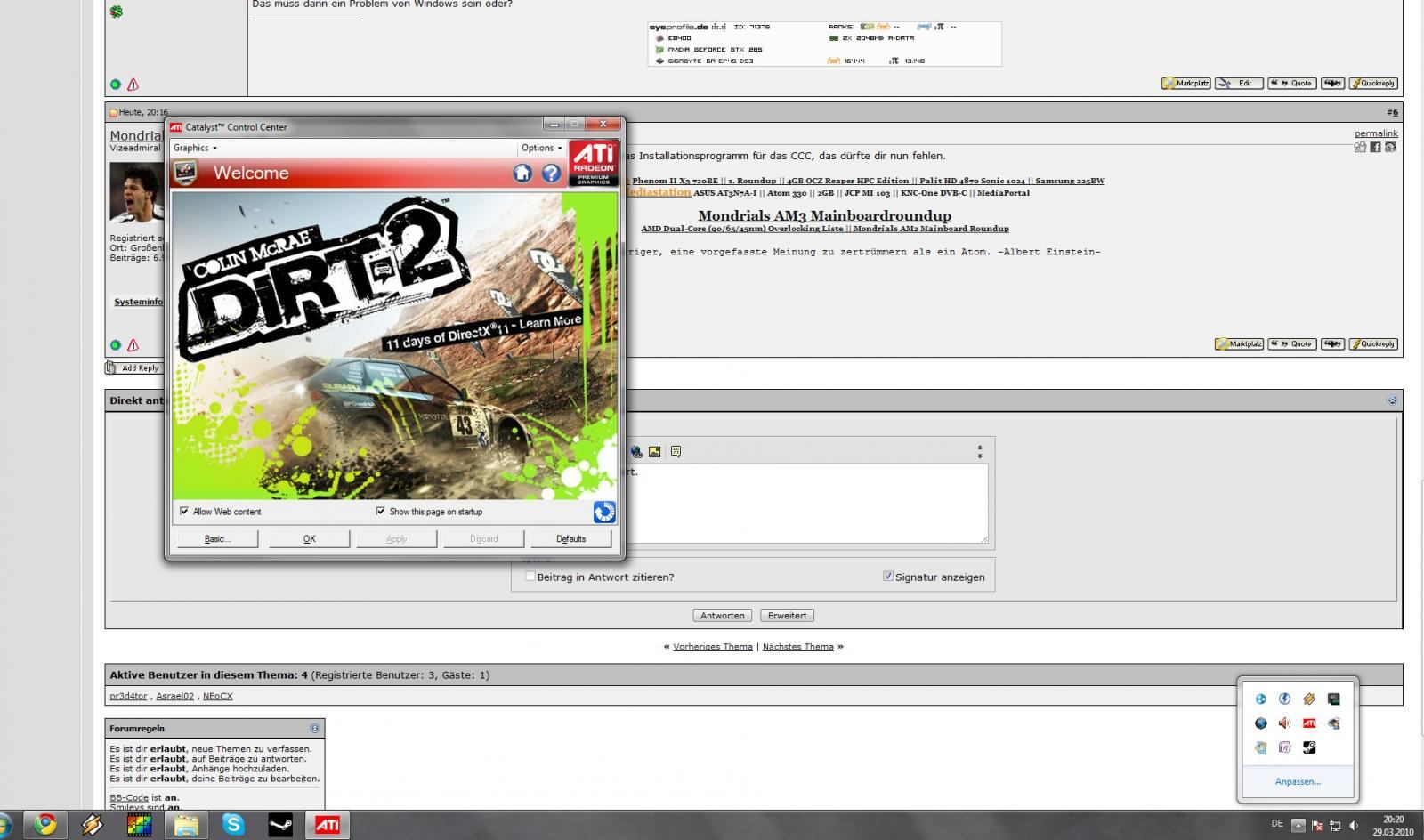Click the permalink link of post #6
The height and width of the screenshot is (840, 1424).
click(1376, 133)
